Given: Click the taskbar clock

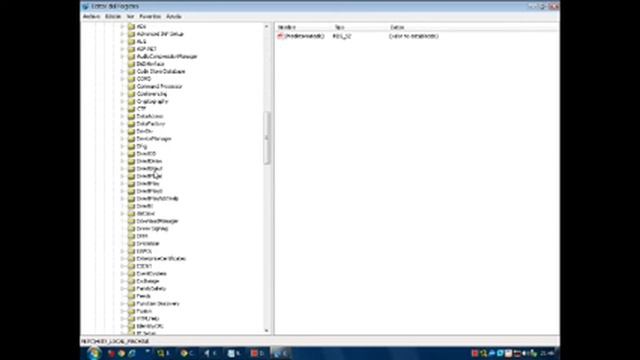Looking at the screenshot, I should tap(547, 353).
